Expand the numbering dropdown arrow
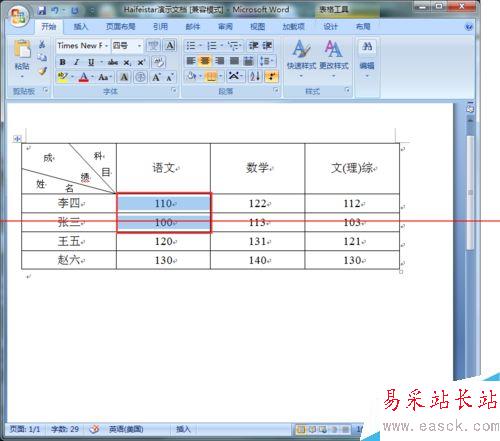500x441 pixels. (222, 45)
